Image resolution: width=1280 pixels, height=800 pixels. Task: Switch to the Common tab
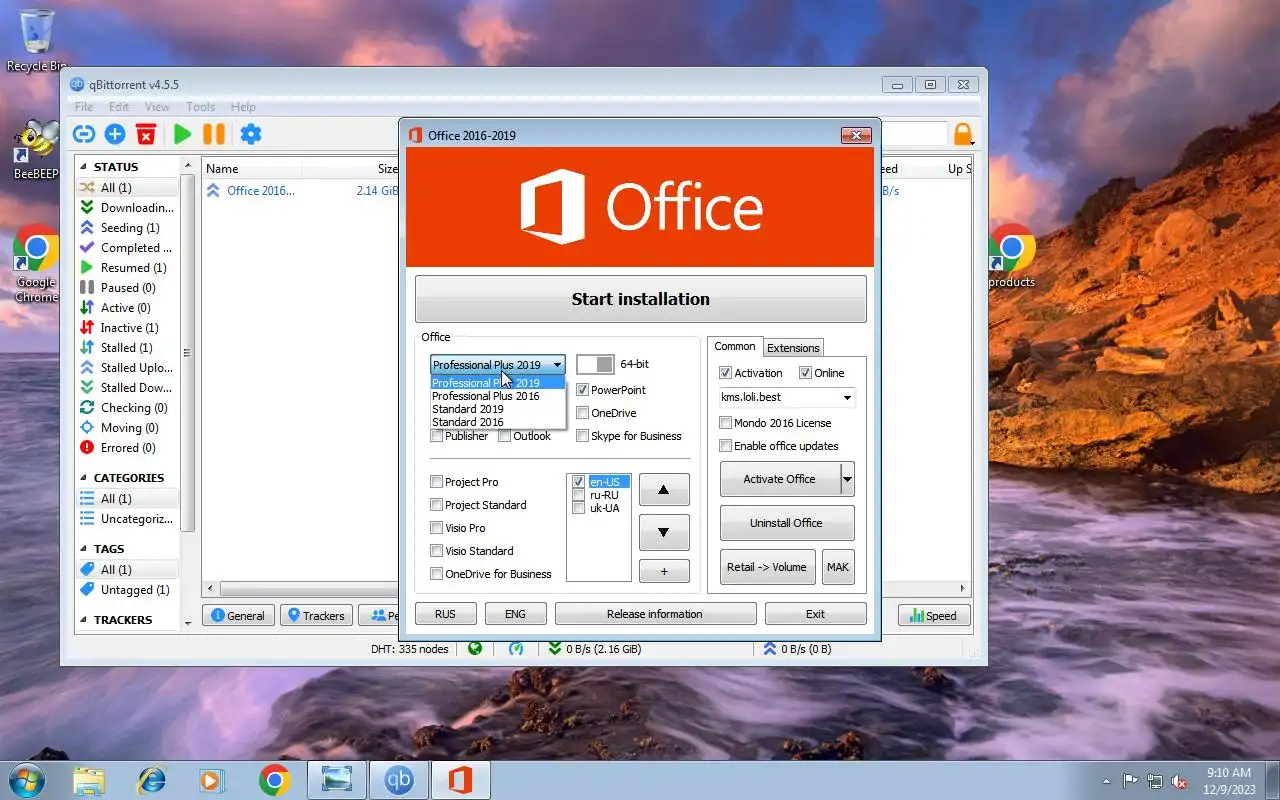735,346
